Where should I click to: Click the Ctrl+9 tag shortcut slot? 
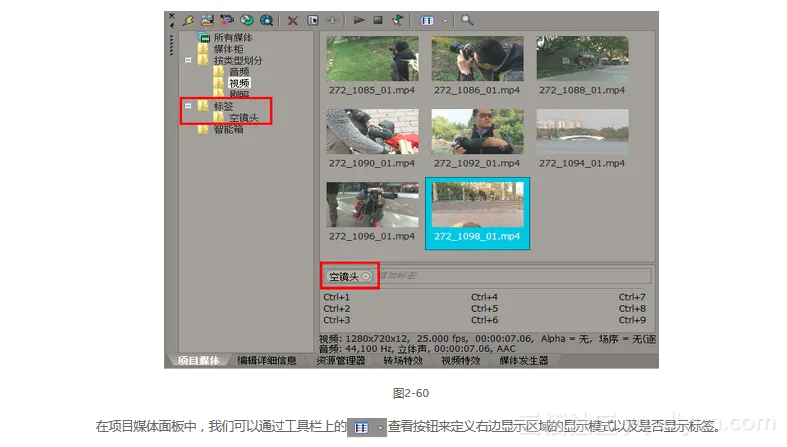coord(632,320)
